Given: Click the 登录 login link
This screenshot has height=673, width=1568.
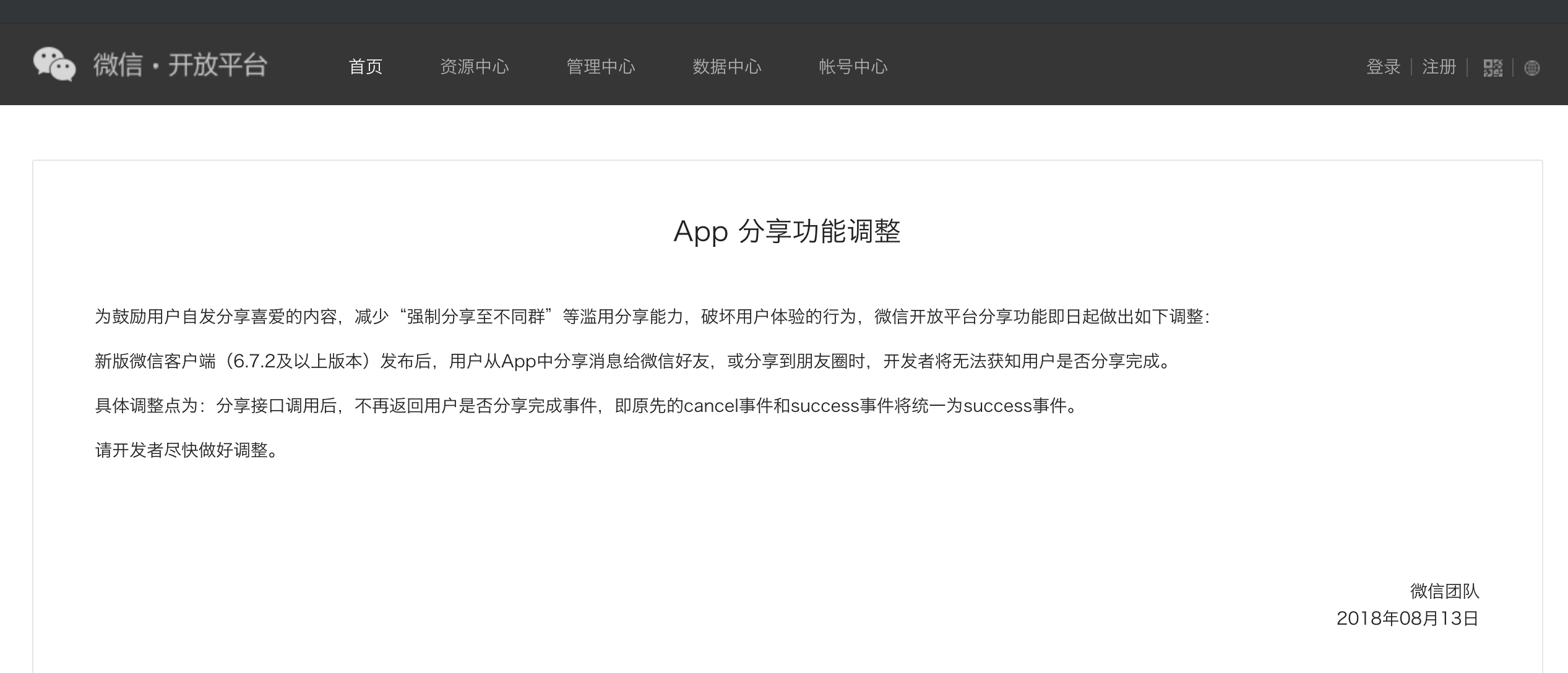Looking at the screenshot, I should 1383,67.
